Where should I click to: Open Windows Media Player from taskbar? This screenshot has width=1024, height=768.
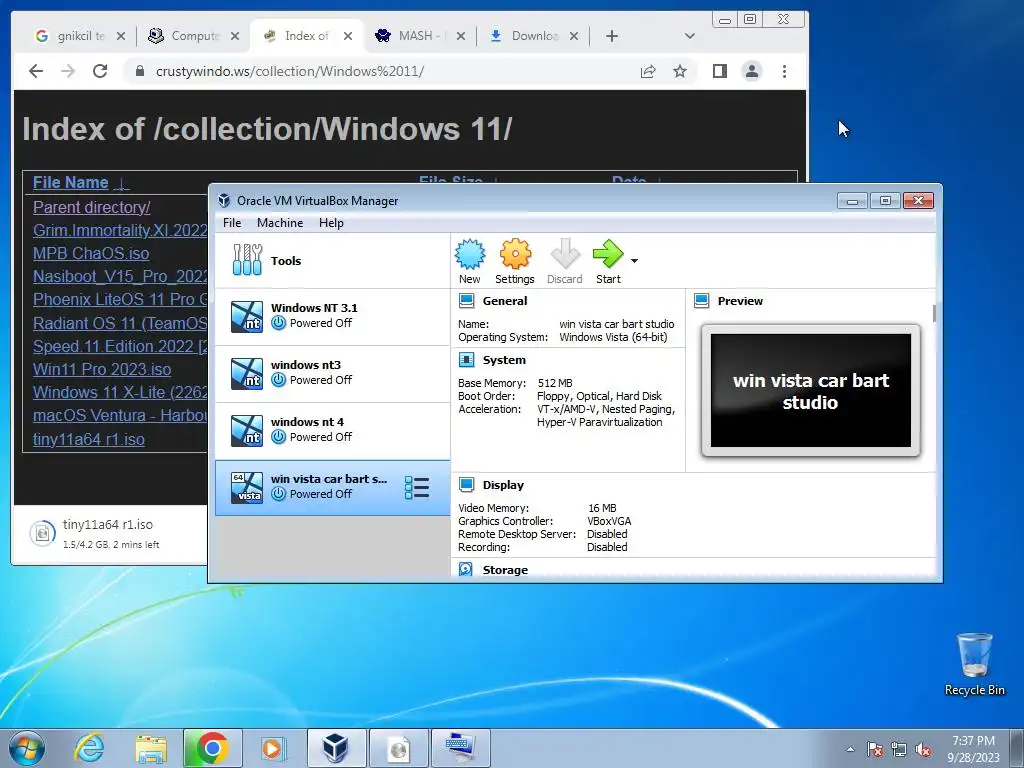coord(272,748)
